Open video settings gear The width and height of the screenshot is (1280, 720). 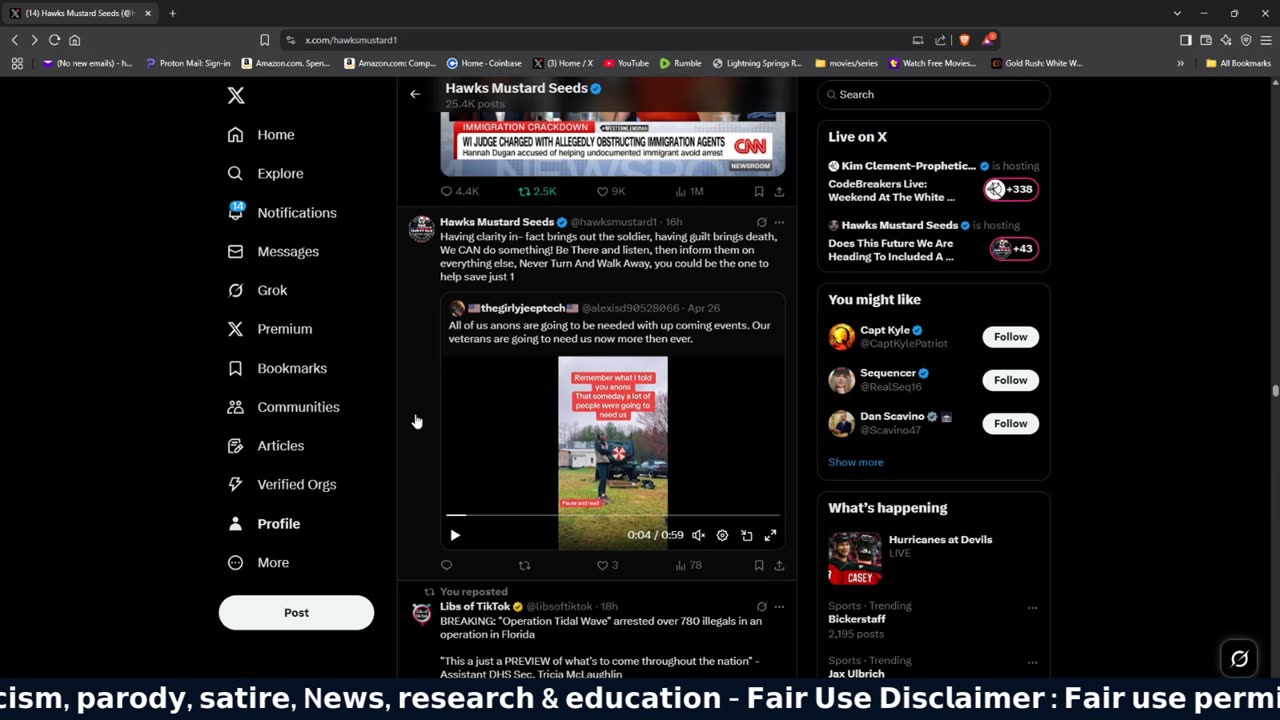pos(722,535)
